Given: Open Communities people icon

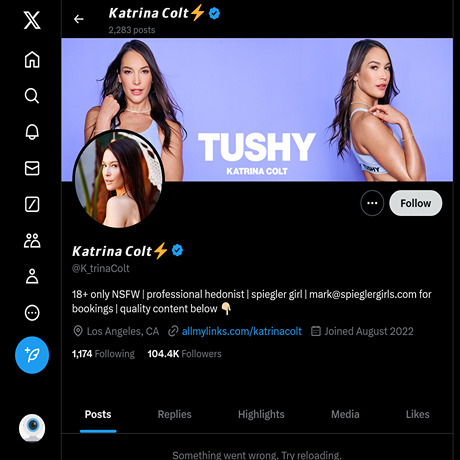Looking at the screenshot, I should 32,240.
